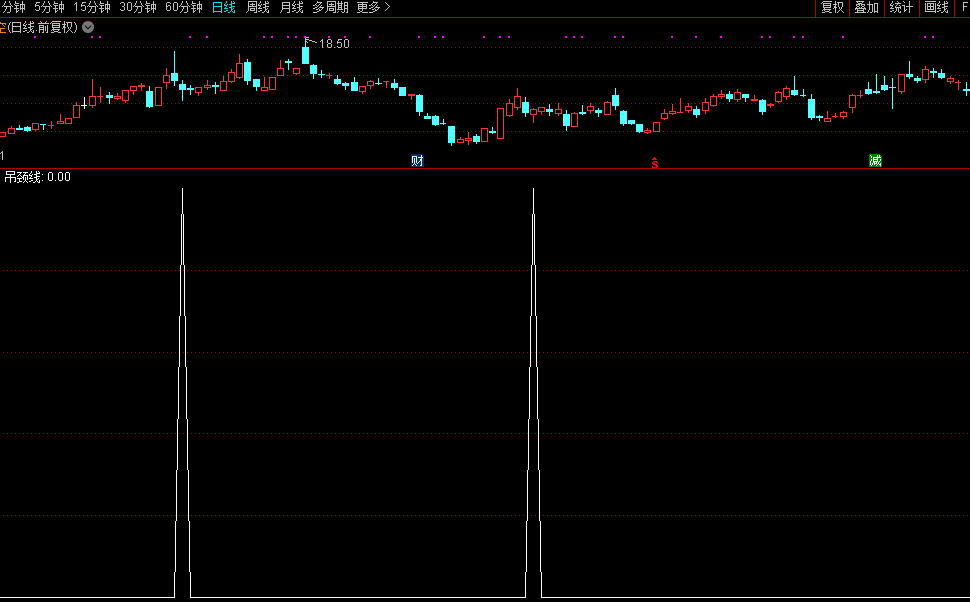
Task: Open the 多周期 multi-period view
Action: tap(330, 8)
